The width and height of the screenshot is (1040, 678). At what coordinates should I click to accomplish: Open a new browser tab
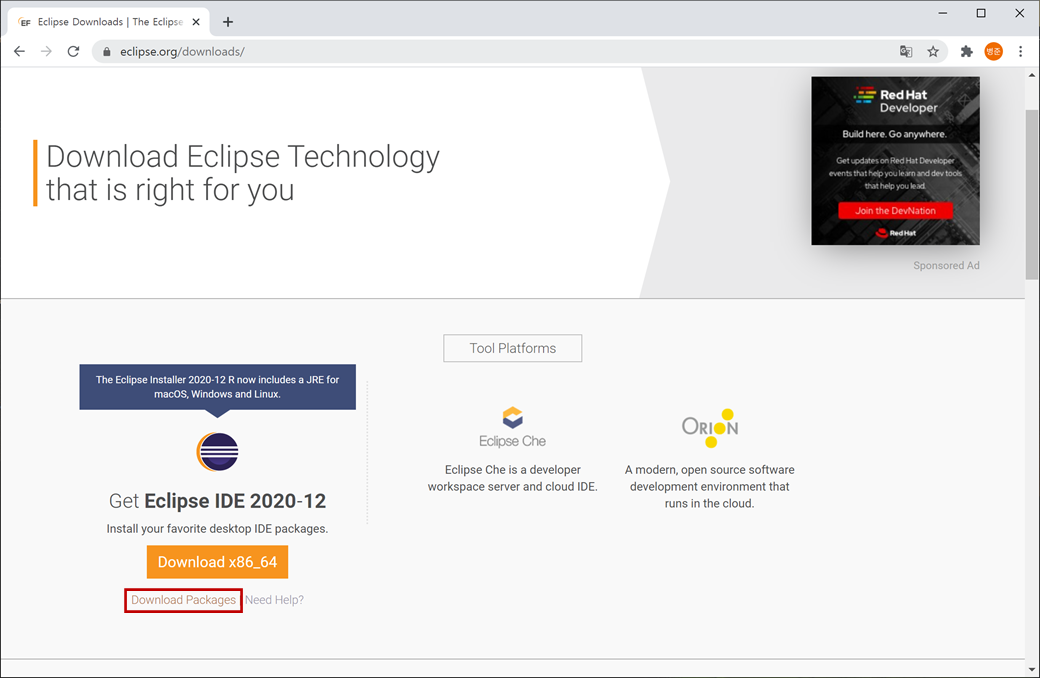click(x=228, y=22)
